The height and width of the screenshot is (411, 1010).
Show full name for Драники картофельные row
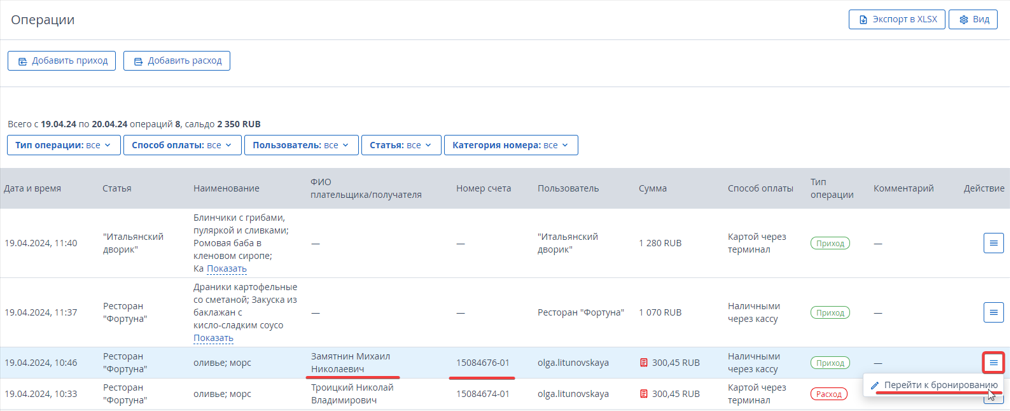click(x=213, y=338)
